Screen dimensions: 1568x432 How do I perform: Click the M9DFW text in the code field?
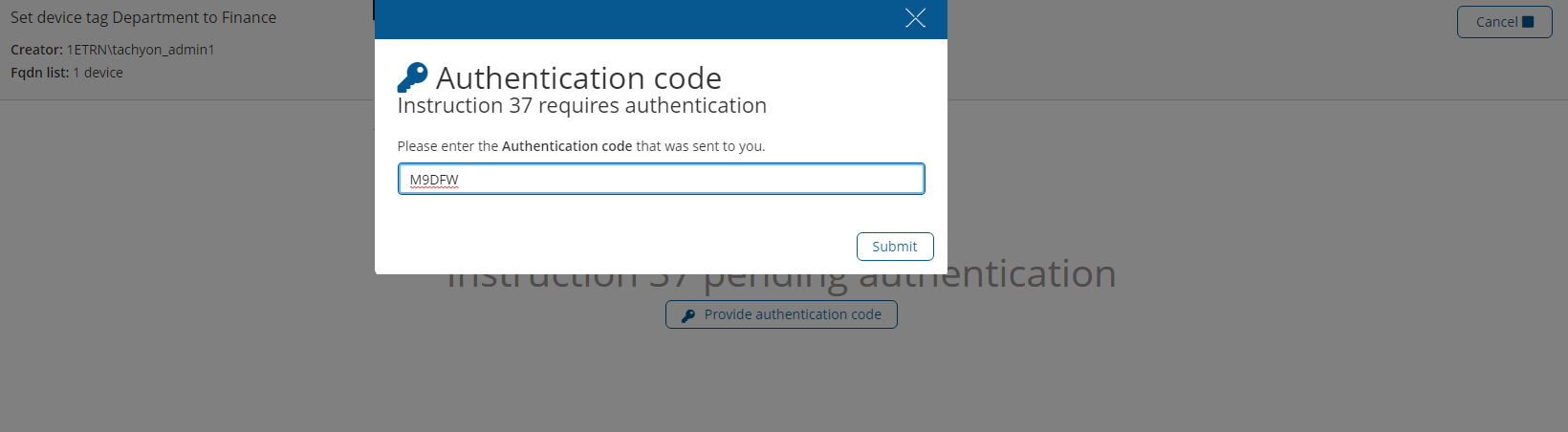tap(434, 180)
